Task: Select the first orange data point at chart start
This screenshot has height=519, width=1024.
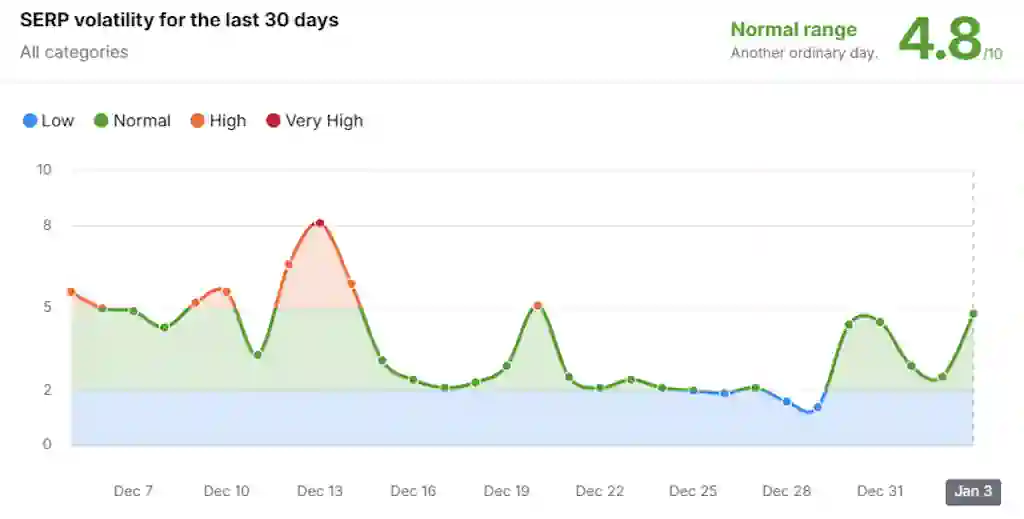Action: point(71,292)
